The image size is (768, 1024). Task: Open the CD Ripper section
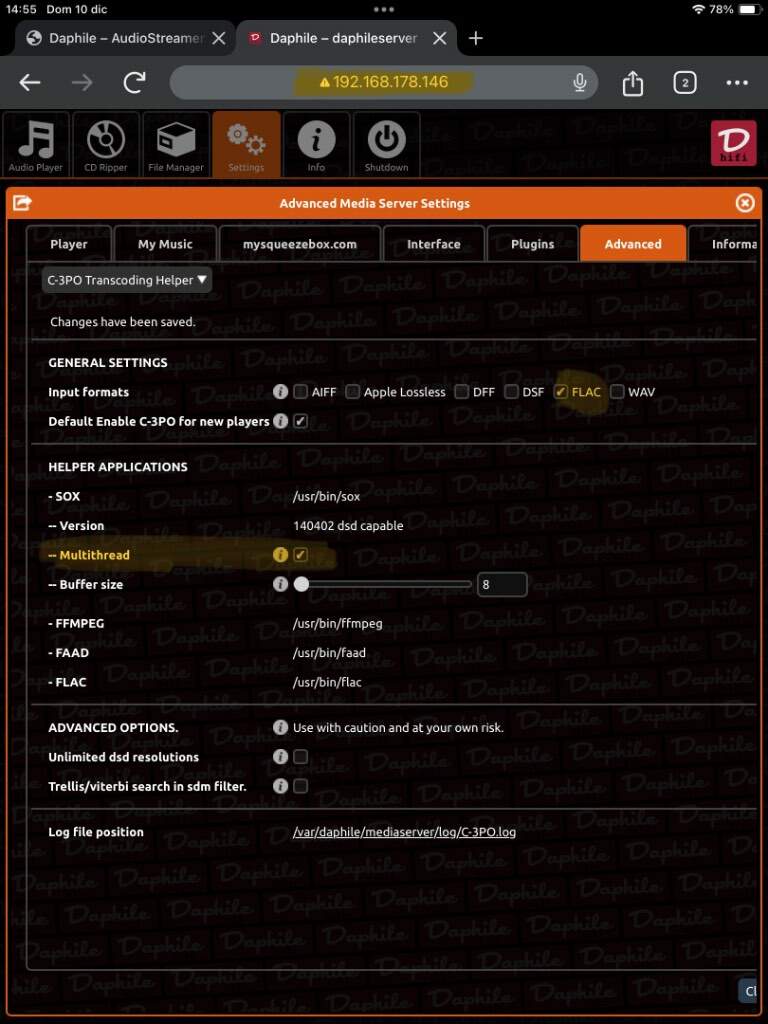coord(106,144)
